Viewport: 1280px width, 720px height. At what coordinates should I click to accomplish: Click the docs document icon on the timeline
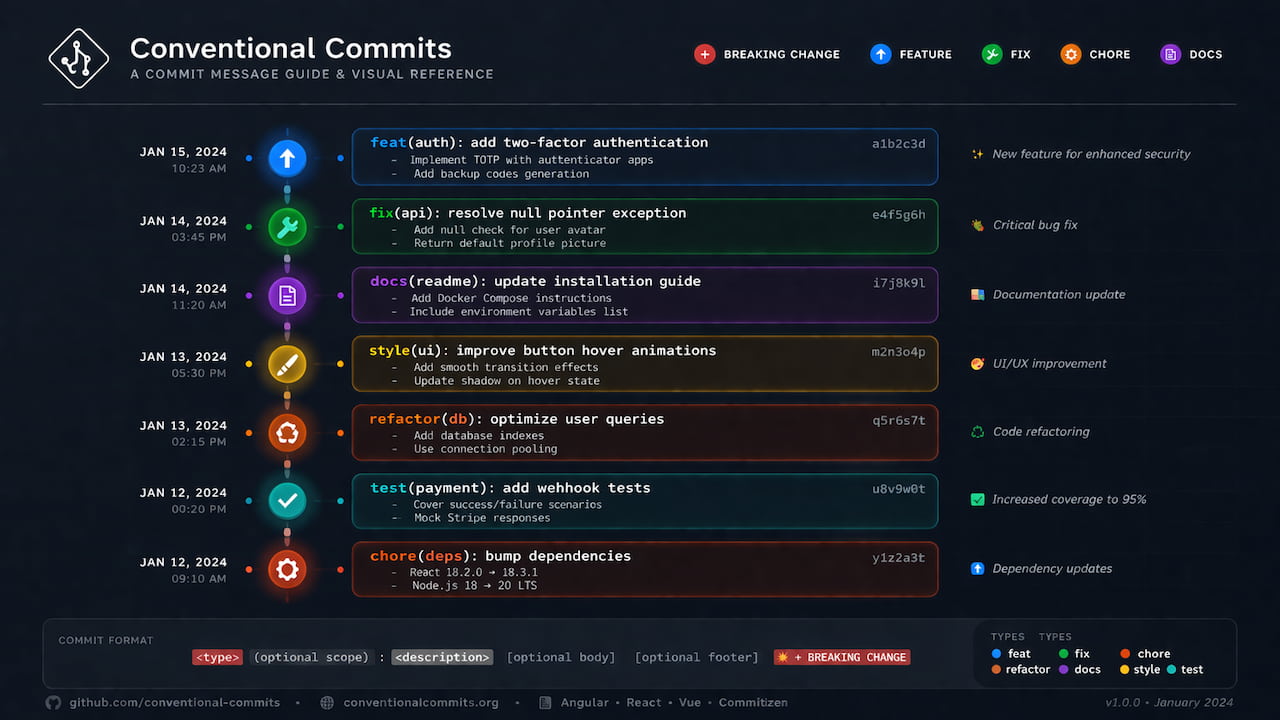(287, 295)
